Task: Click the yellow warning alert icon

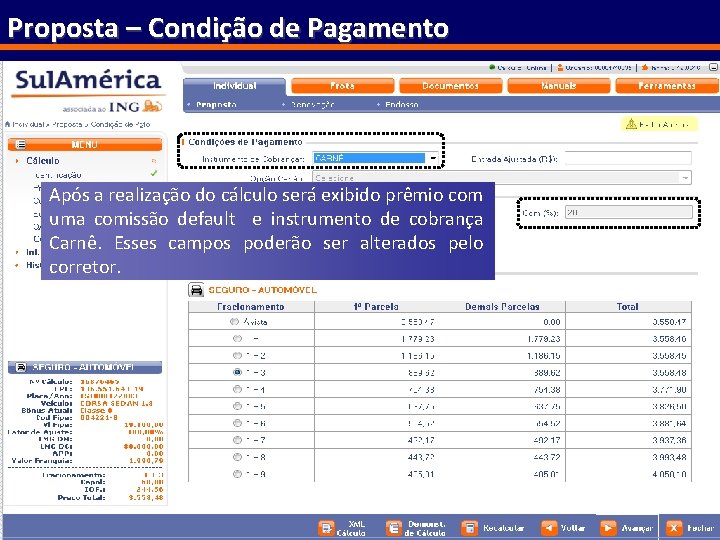Action: click(631, 124)
